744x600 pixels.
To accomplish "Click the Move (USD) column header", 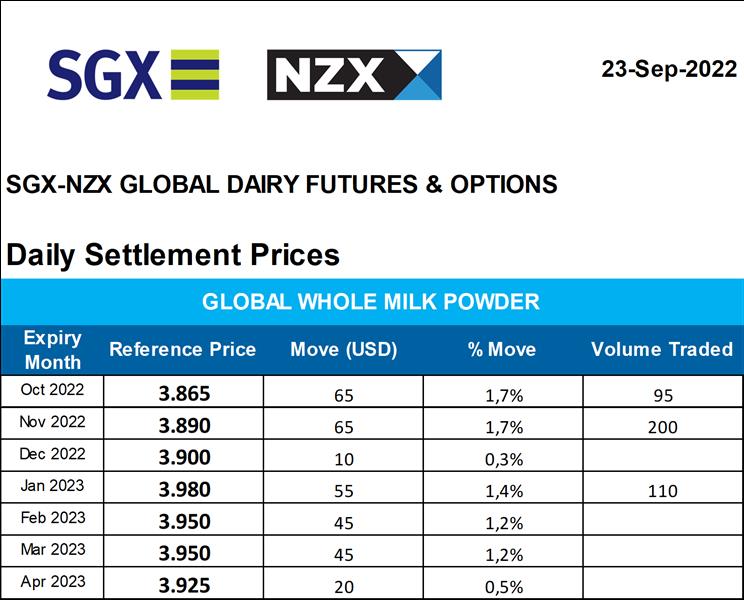I will click(344, 349).
